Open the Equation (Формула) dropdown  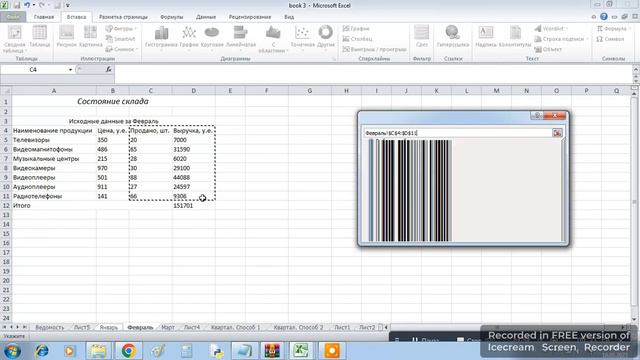click(x=613, y=29)
